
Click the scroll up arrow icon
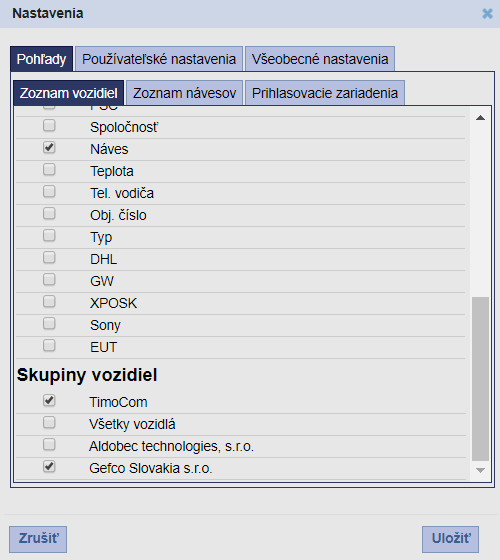(480, 118)
